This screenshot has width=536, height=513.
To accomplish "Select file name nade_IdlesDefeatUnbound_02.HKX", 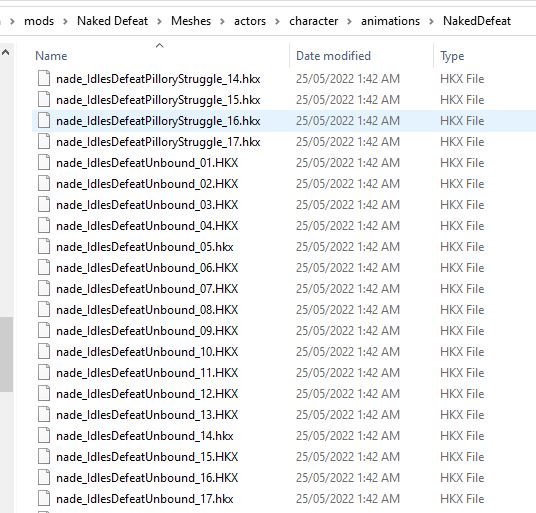I will (x=147, y=184).
